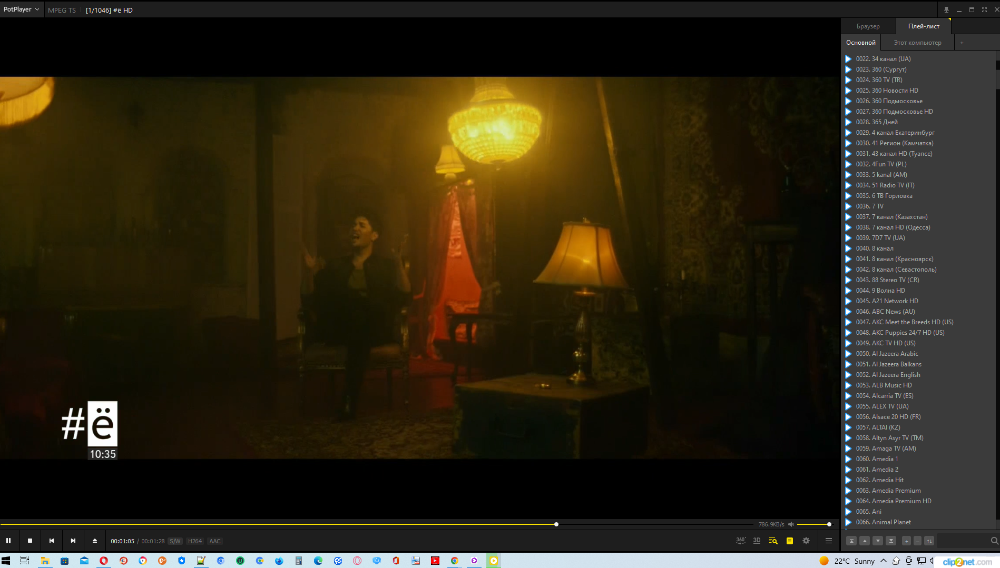Viewport: 1000px width, 568px height.
Task: Click the video display area
Action: pos(419,268)
